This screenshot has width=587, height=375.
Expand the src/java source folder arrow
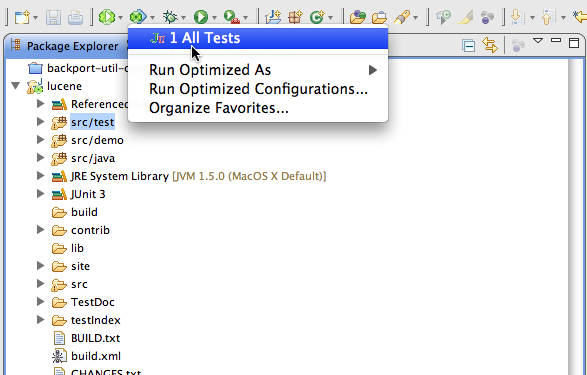(40, 158)
